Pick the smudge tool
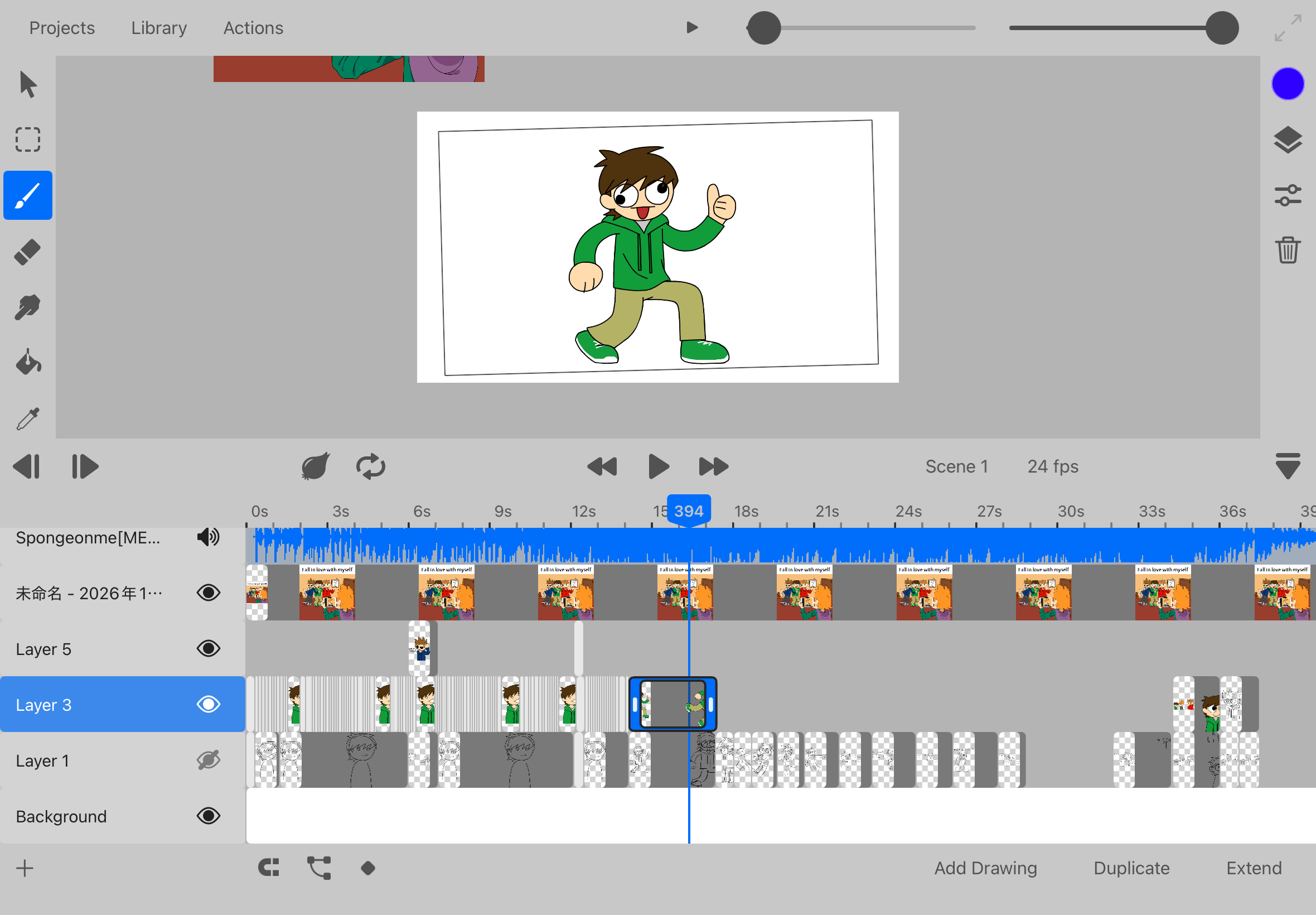 pyautogui.click(x=27, y=307)
